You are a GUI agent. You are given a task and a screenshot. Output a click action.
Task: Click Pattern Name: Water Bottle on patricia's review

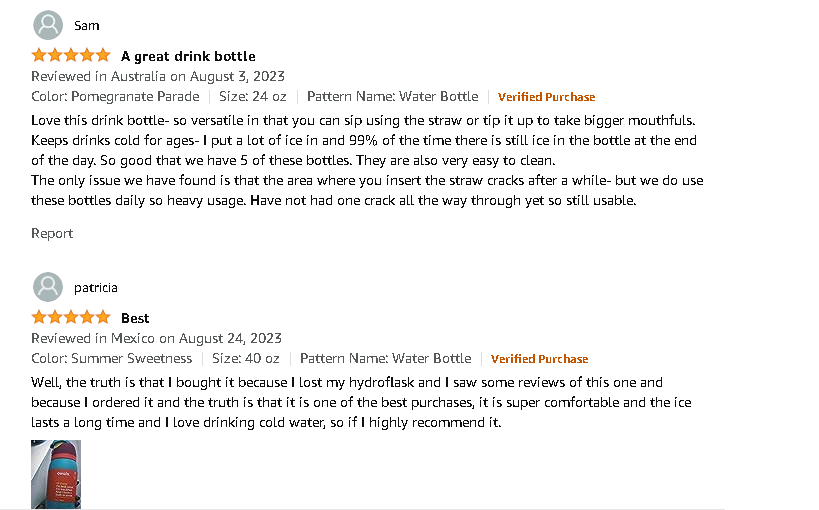[385, 359]
